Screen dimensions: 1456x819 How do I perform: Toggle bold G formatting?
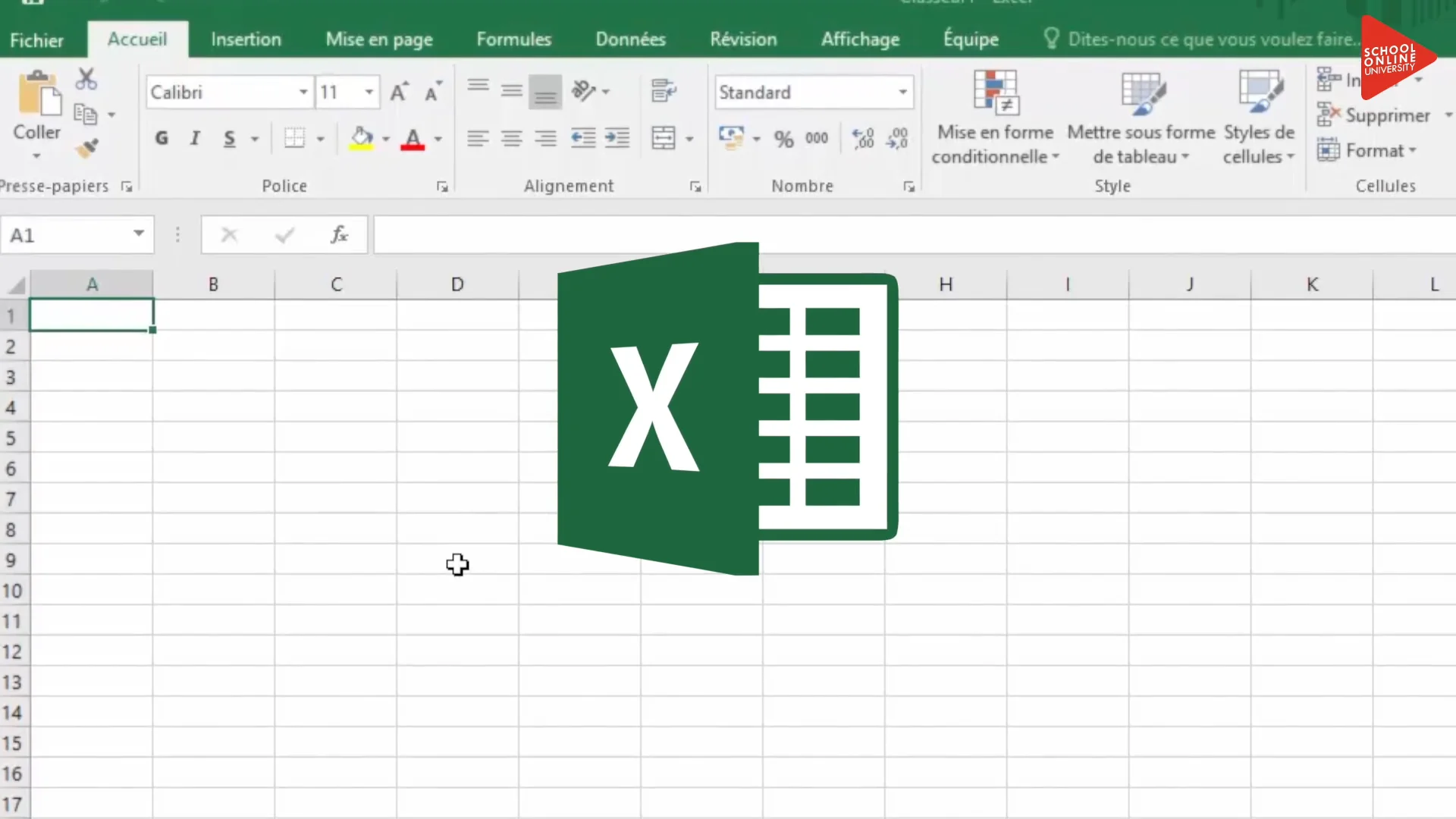(162, 138)
